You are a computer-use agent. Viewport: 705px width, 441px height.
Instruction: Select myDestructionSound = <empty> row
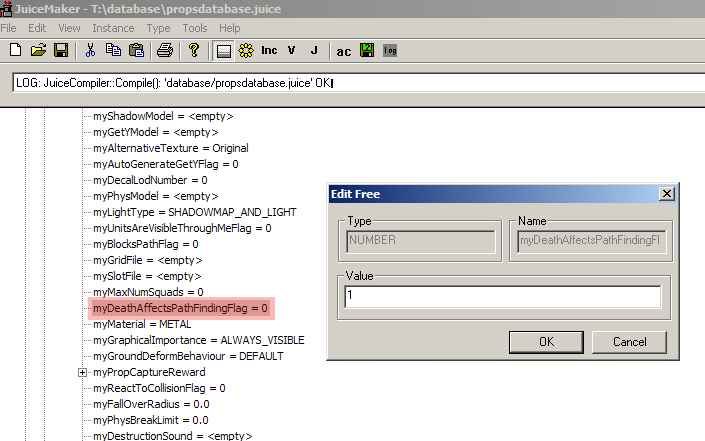(x=173, y=436)
